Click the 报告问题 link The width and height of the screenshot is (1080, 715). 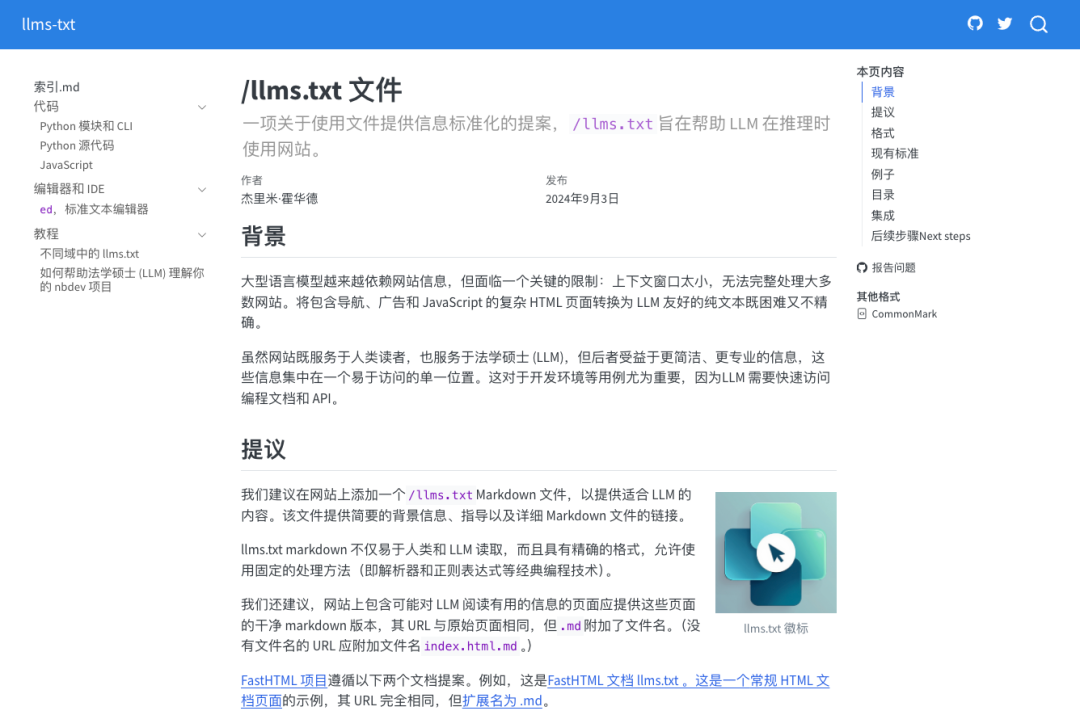[893, 268]
